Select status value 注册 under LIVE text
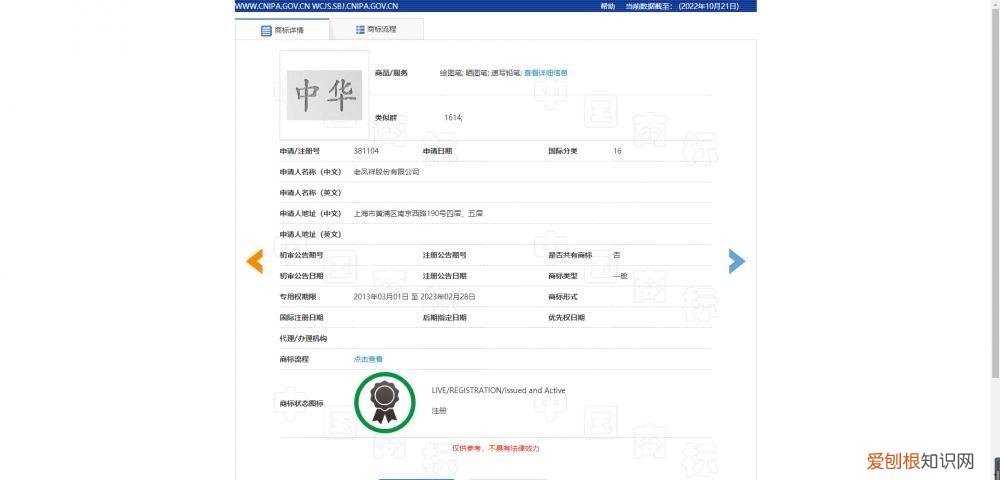The height and width of the screenshot is (480, 1000). point(439,411)
